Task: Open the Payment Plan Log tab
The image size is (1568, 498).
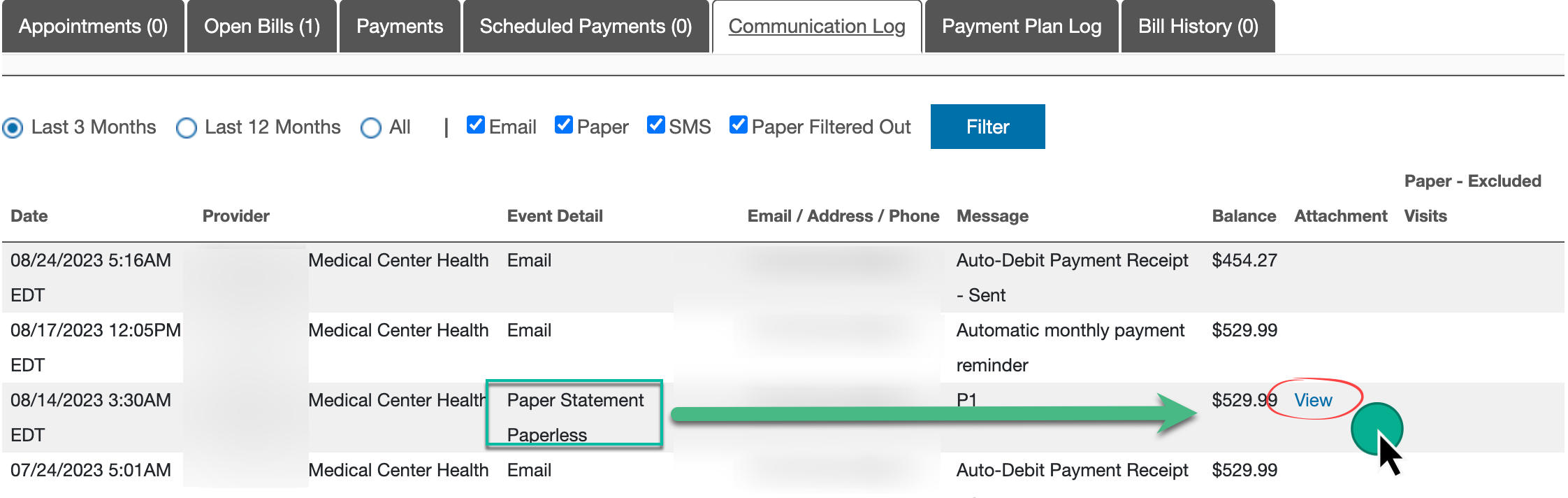Action: [1022, 27]
